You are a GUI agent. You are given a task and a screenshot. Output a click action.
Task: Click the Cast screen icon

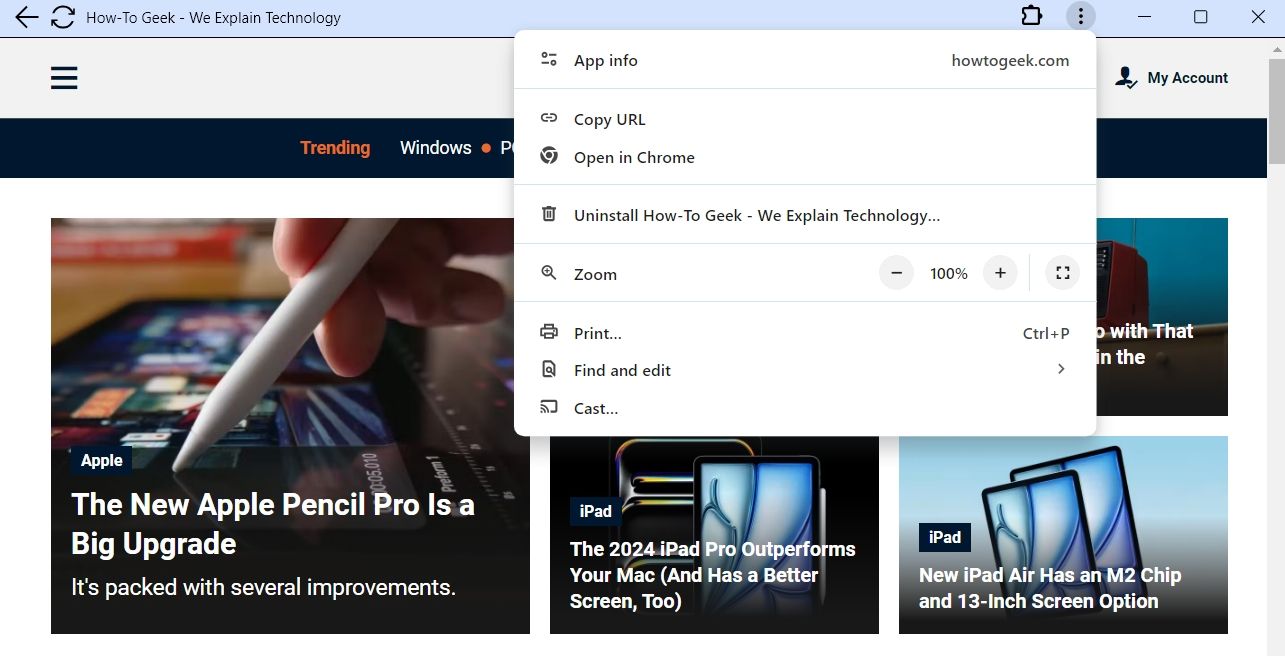549,407
